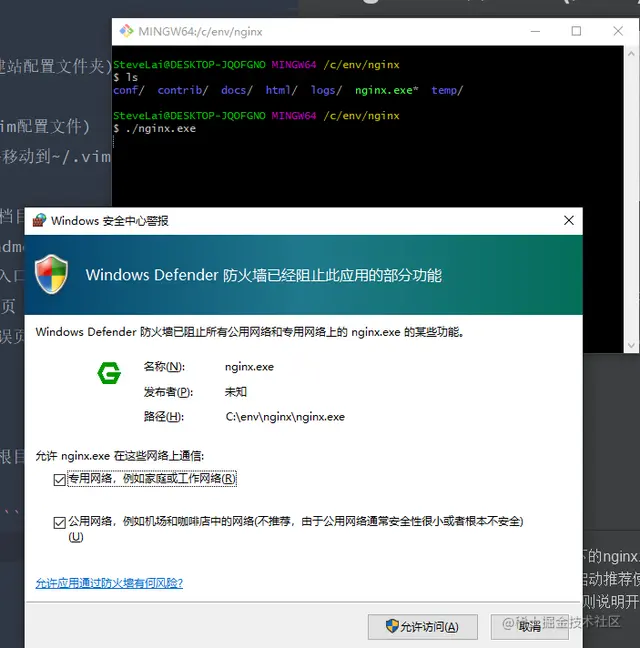The width and height of the screenshot is (640, 648).
Task: Click conf/ directory in ls output
Action: (x=128, y=90)
